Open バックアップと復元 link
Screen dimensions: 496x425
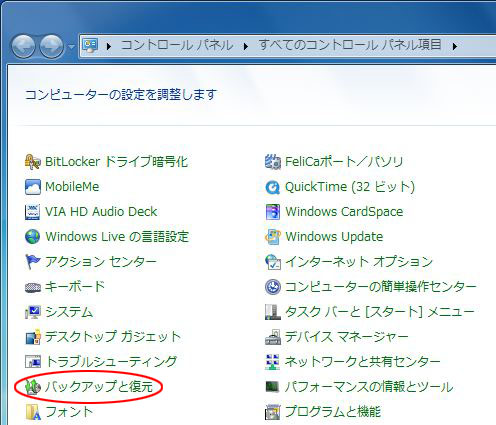pos(99,387)
